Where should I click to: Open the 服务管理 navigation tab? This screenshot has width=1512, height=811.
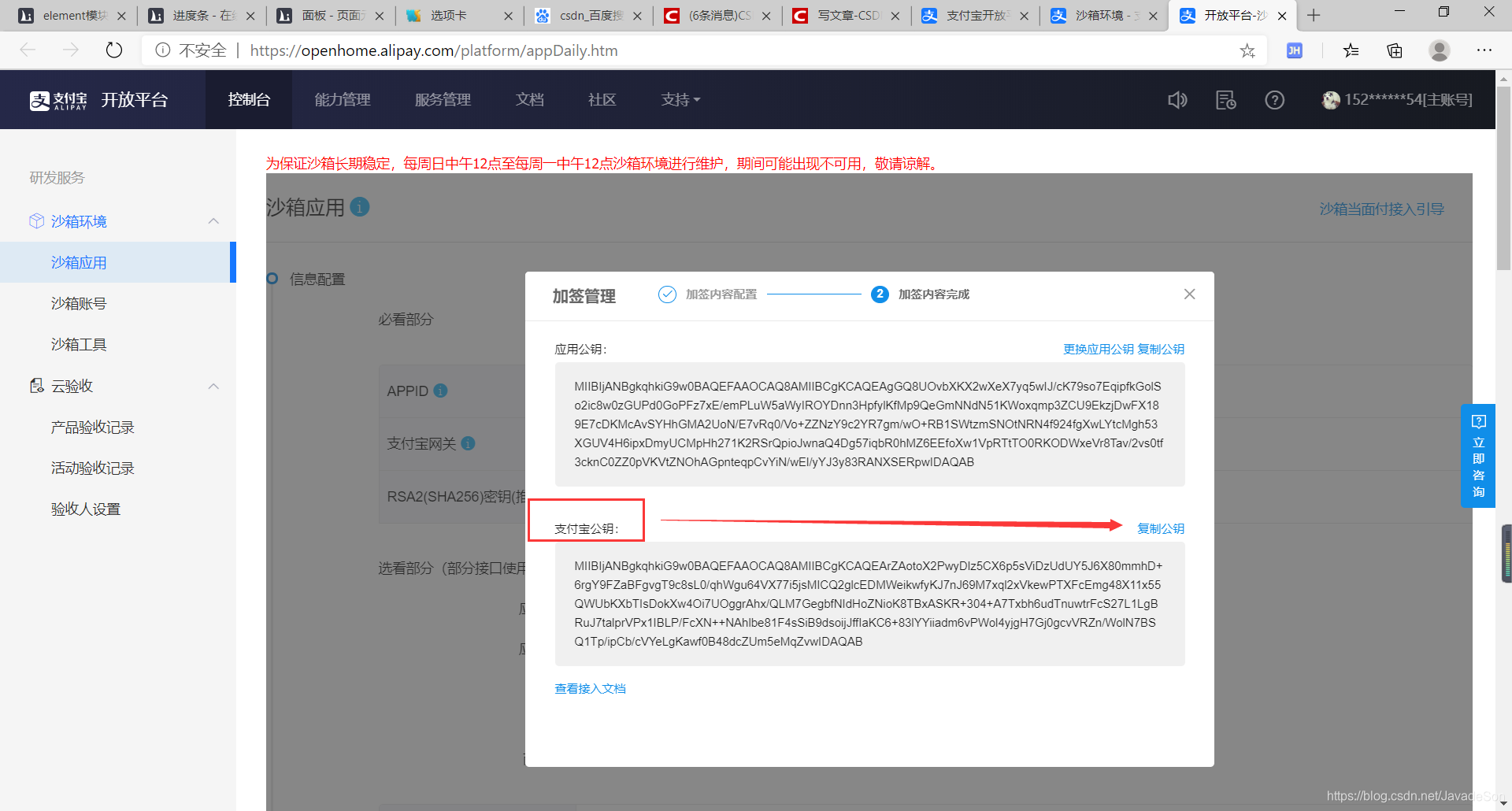tap(443, 99)
